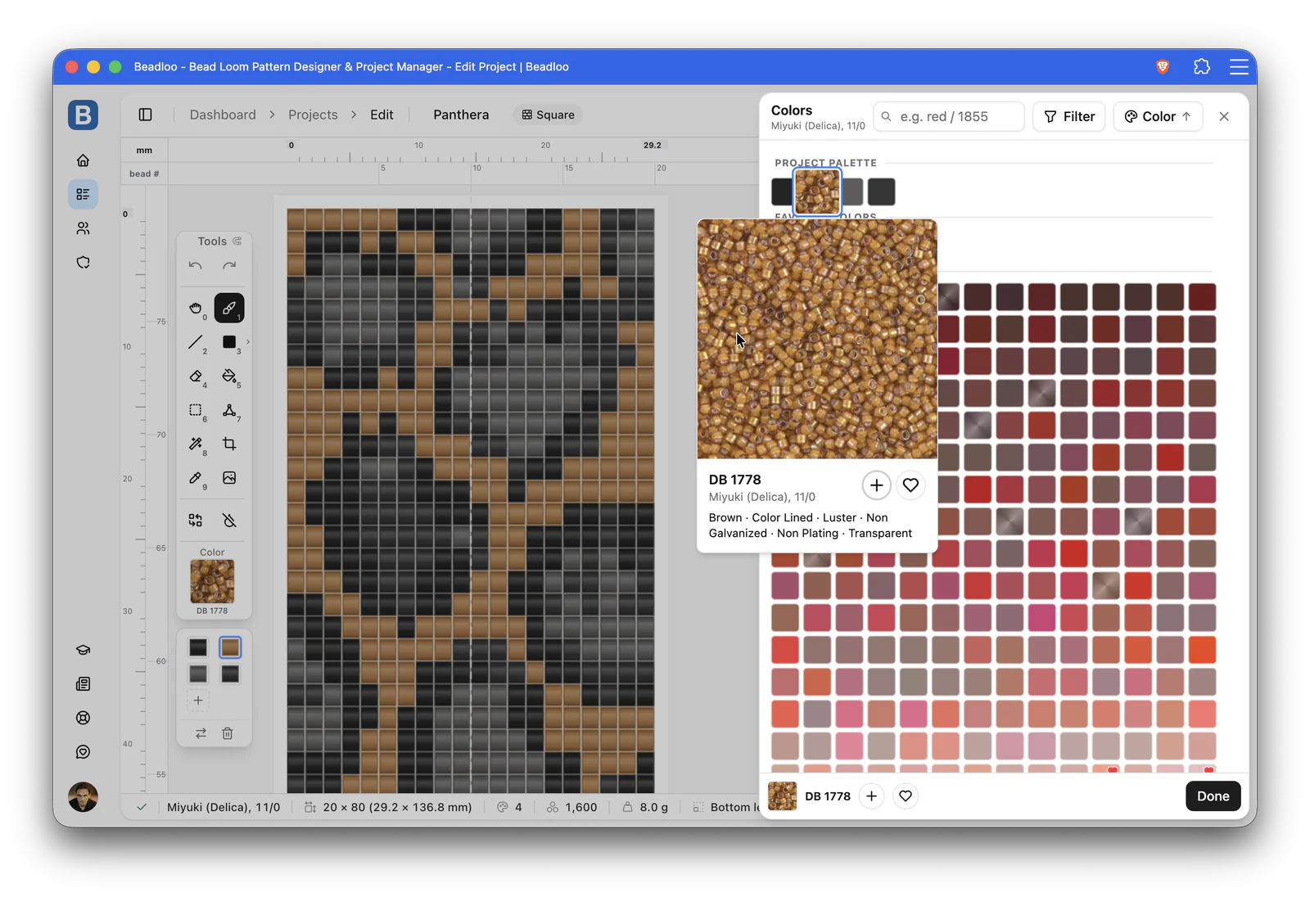The width and height of the screenshot is (1310, 924).
Task: Open the Community people sidebar icon
Action: [83, 228]
